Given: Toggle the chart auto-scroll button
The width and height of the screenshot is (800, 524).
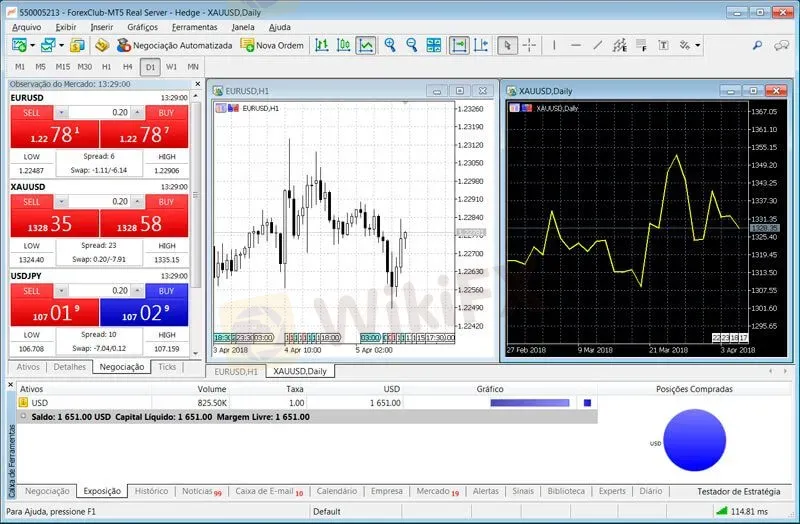Looking at the screenshot, I should click(x=459, y=45).
